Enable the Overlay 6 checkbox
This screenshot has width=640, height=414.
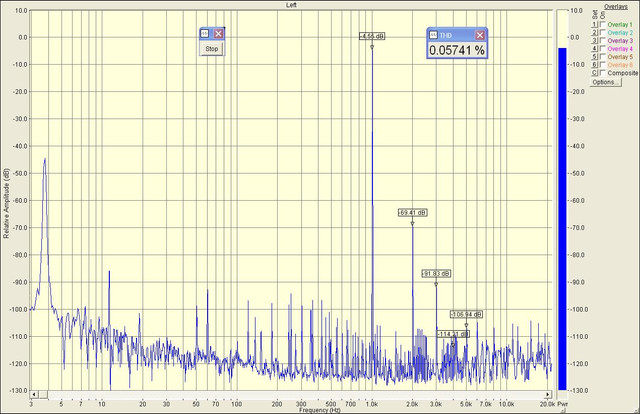tap(602, 65)
